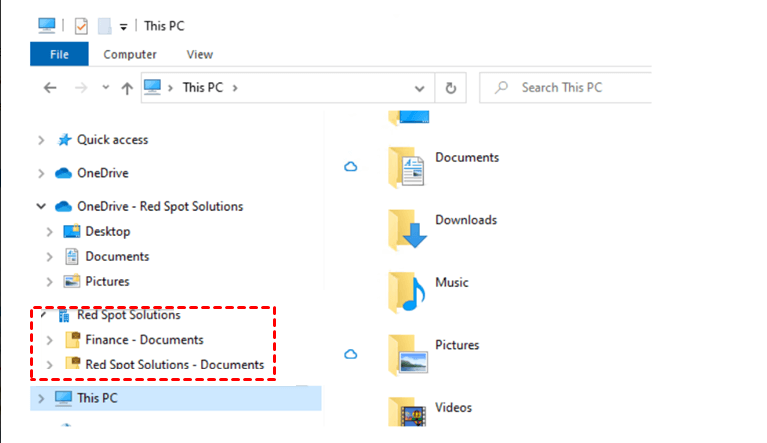Click the search magnifier icon
Image resolution: width=767 pixels, height=443 pixels.
tap(501, 88)
